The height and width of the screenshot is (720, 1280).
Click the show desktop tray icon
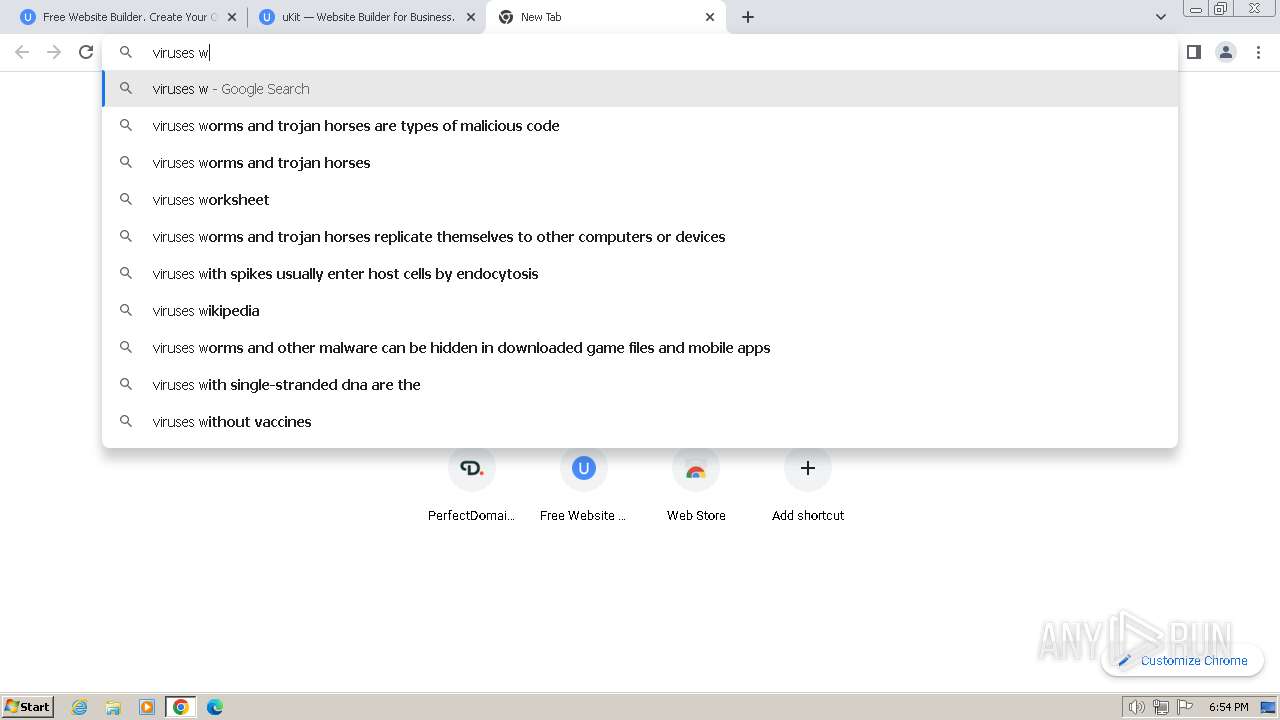pos(1268,707)
